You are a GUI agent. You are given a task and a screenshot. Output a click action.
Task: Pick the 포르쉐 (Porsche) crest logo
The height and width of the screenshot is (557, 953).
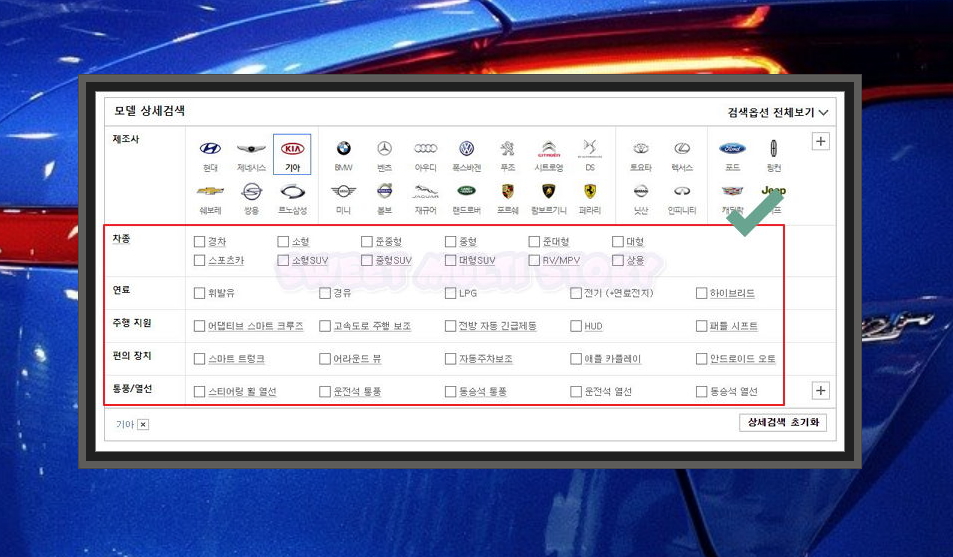click(x=507, y=192)
